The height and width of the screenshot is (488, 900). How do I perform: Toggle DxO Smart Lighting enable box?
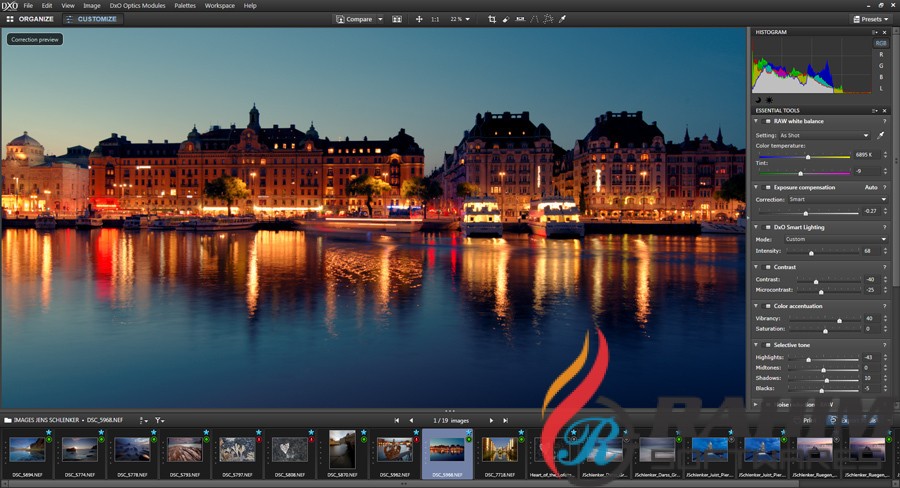(768, 227)
